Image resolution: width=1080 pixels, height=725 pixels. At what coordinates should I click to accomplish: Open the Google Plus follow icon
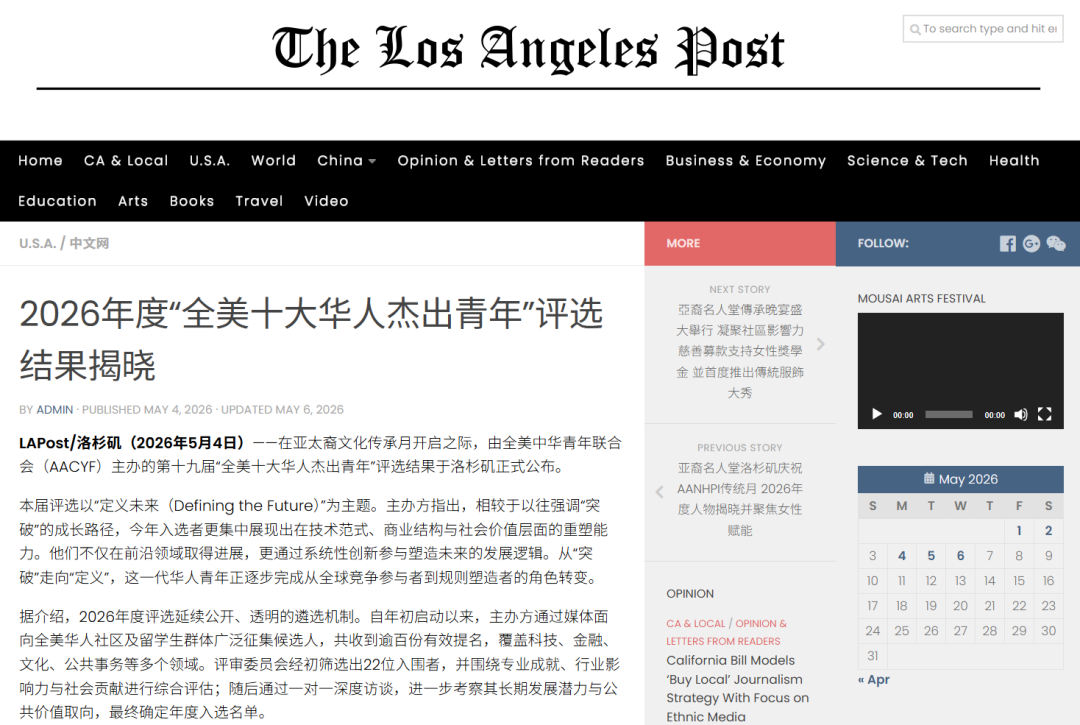pos(1031,244)
